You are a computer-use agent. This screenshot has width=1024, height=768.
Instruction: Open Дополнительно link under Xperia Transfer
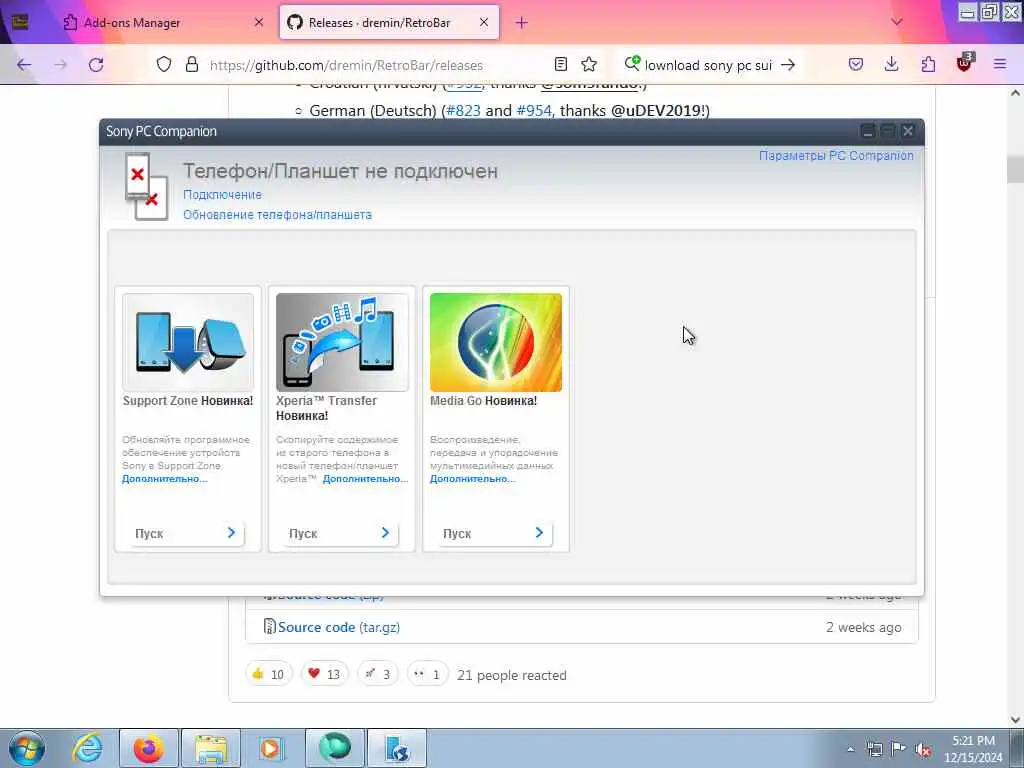(x=365, y=479)
